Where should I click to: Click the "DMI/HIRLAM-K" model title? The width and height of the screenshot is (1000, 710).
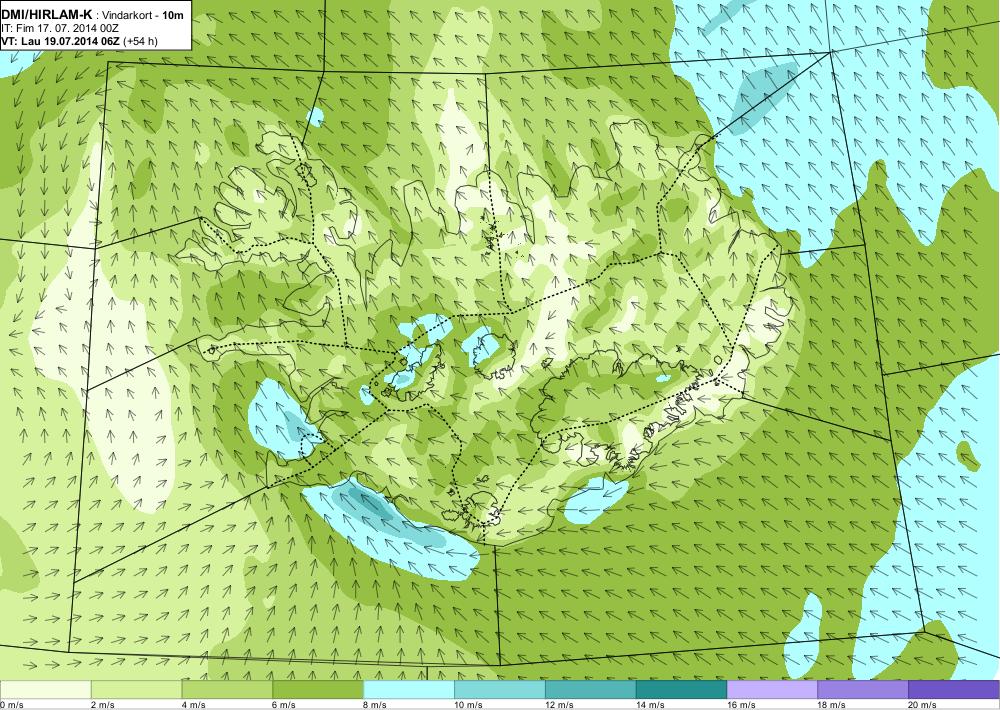(47, 15)
